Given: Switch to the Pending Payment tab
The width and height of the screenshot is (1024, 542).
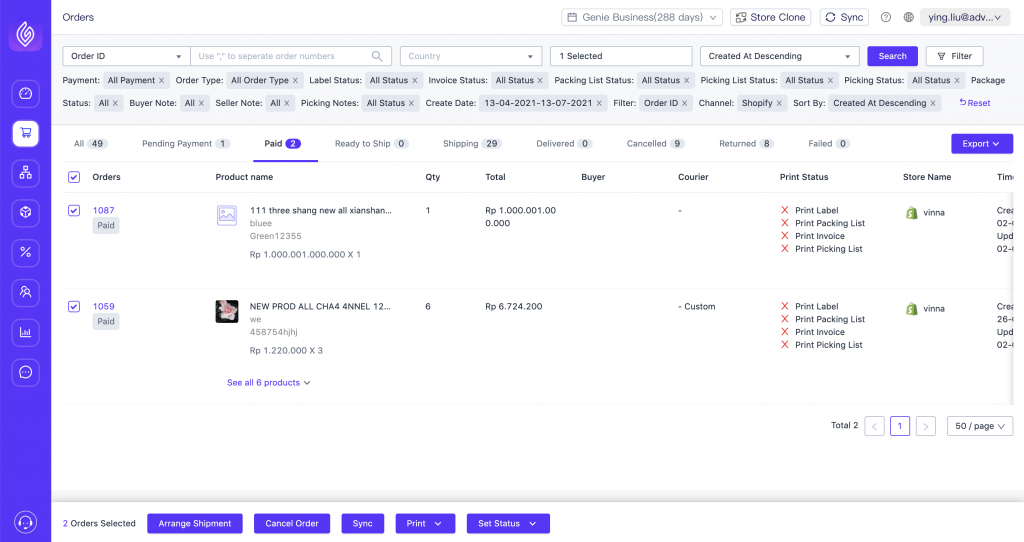Looking at the screenshot, I should click(x=186, y=144).
